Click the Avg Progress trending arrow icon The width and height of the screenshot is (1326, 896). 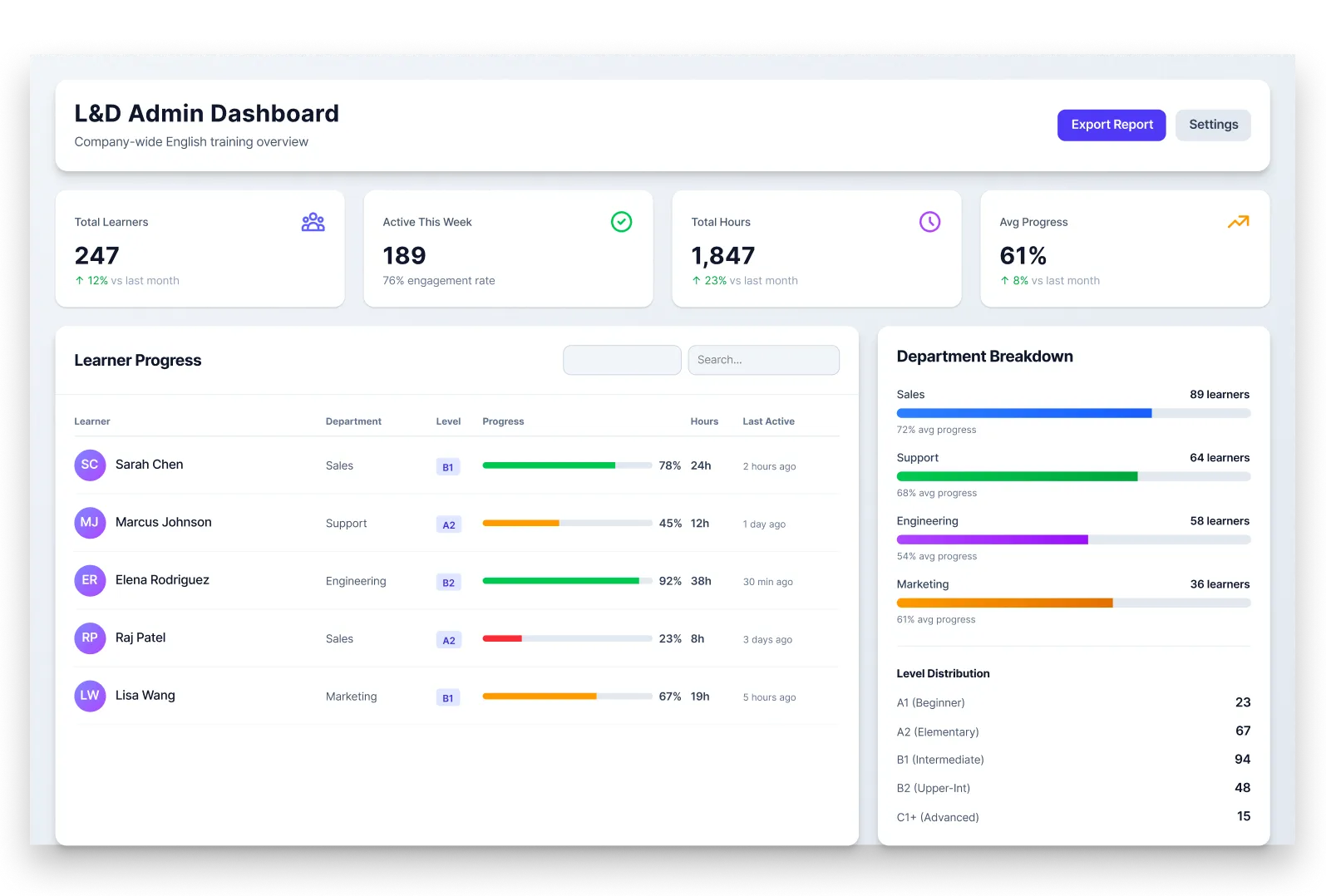pos(1239,222)
